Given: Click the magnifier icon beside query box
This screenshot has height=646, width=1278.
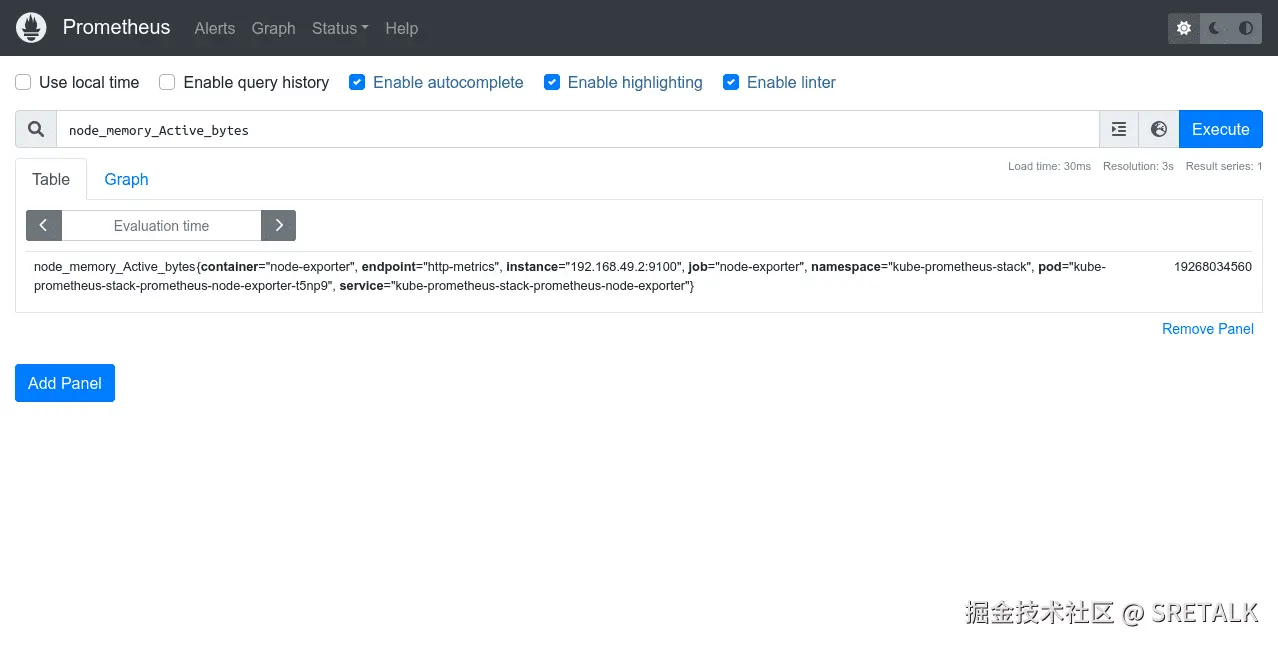Looking at the screenshot, I should (36, 129).
